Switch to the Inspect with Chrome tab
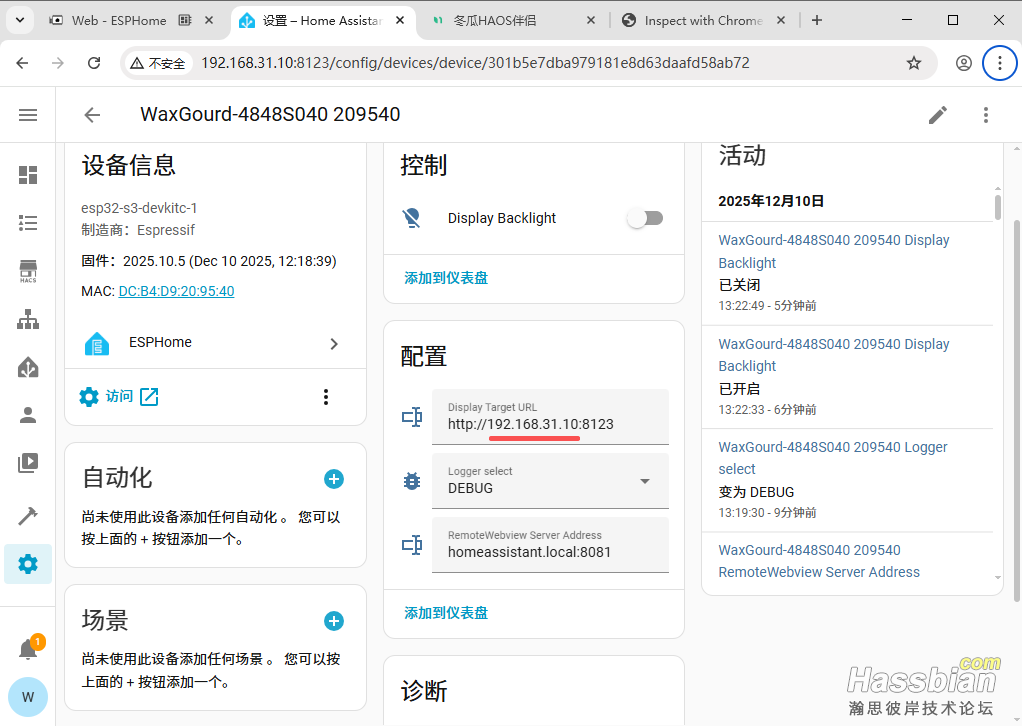This screenshot has width=1022, height=726. (x=702, y=20)
